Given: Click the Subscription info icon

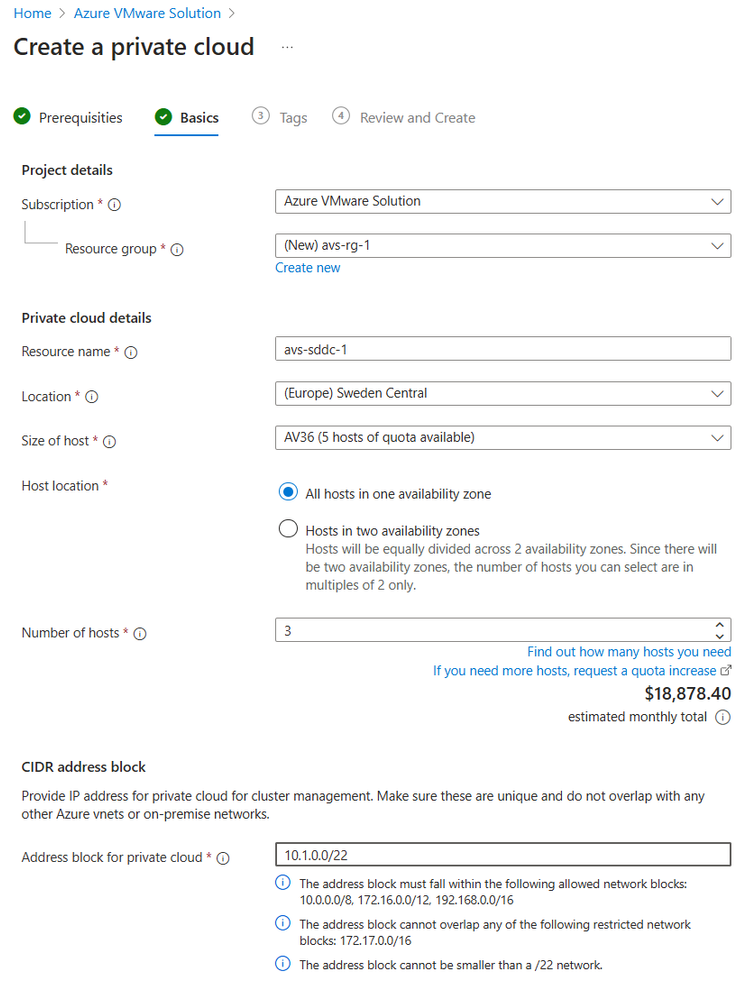Looking at the screenshot, I should [114, 205].
